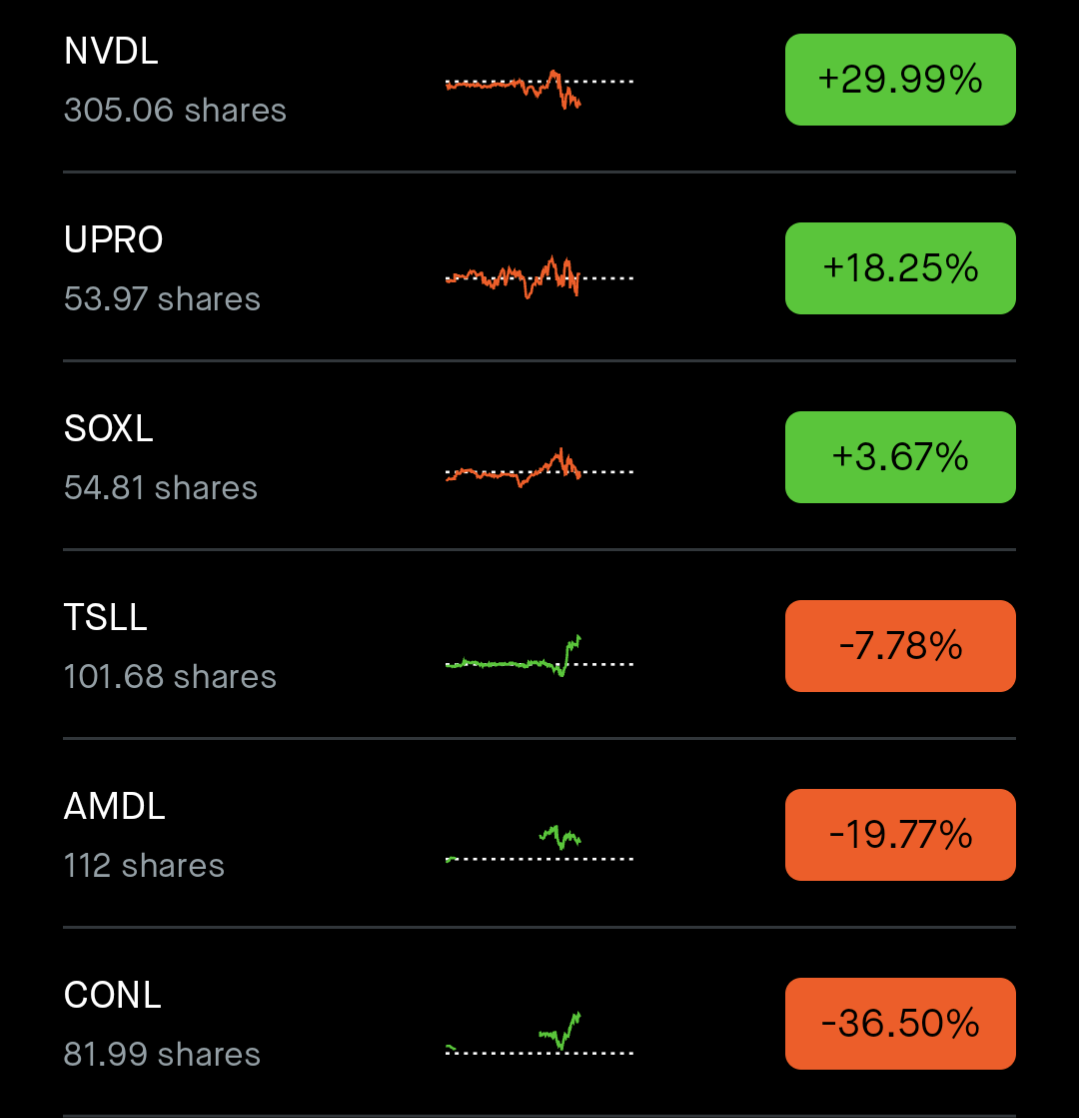This screenshot has height=1118, width=1079.
Task: Open the NVDL sparkline chart
Action: pos(539,86)
